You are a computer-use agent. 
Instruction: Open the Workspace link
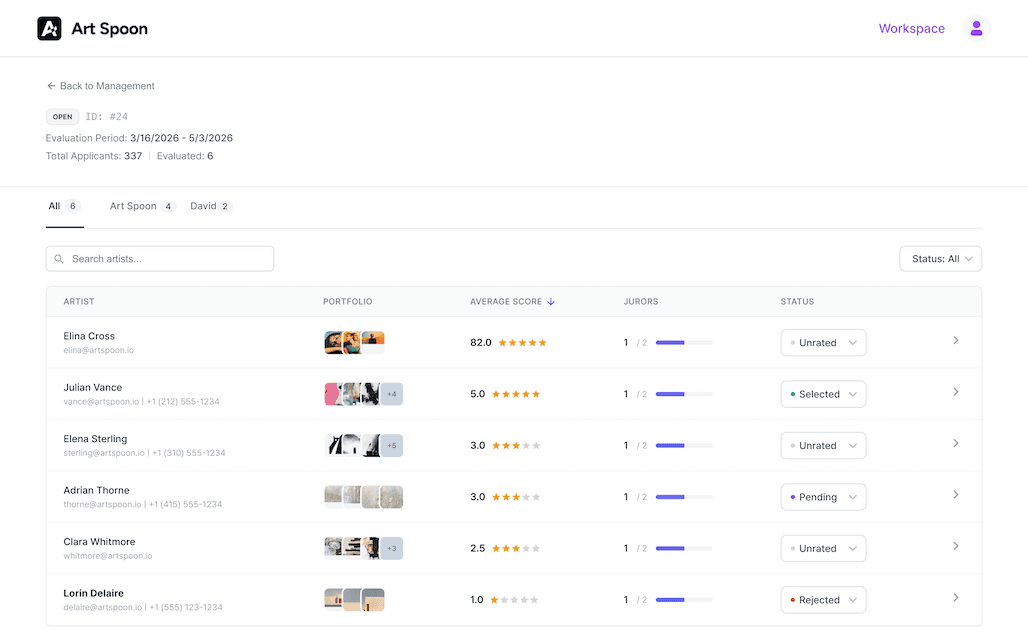click(911, 28)
